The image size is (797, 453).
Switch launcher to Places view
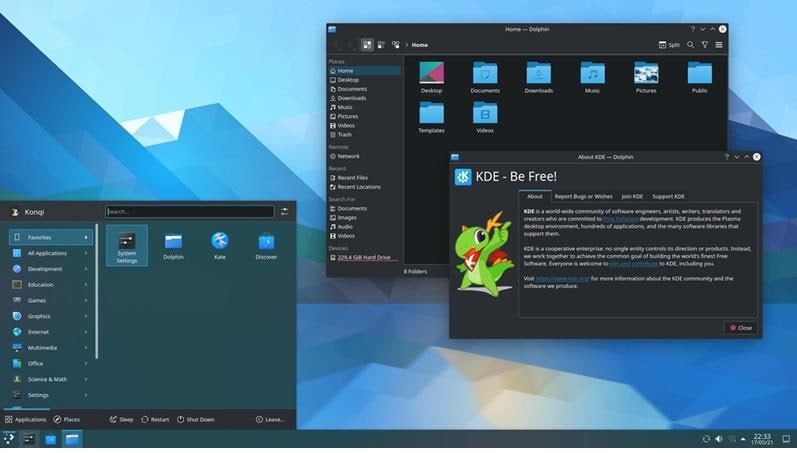(67, 419)
